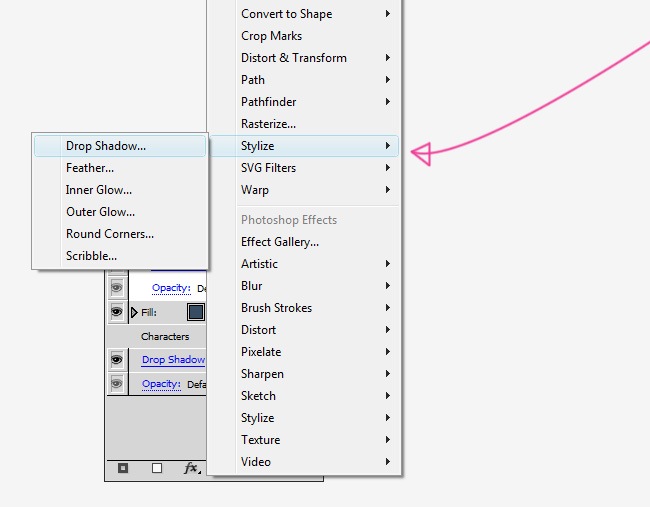Select Inner Glow... effect
This screenshot has height=507, width=650.
coord(120,190)
